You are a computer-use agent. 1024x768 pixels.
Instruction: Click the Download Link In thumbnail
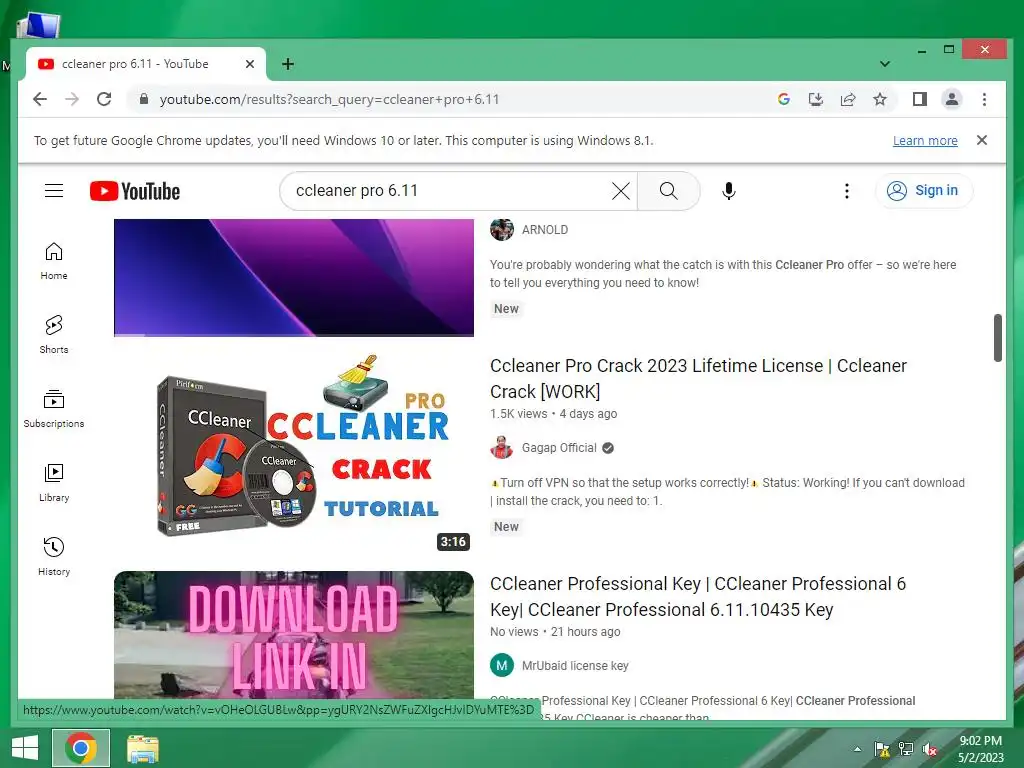tap(294, 635)
